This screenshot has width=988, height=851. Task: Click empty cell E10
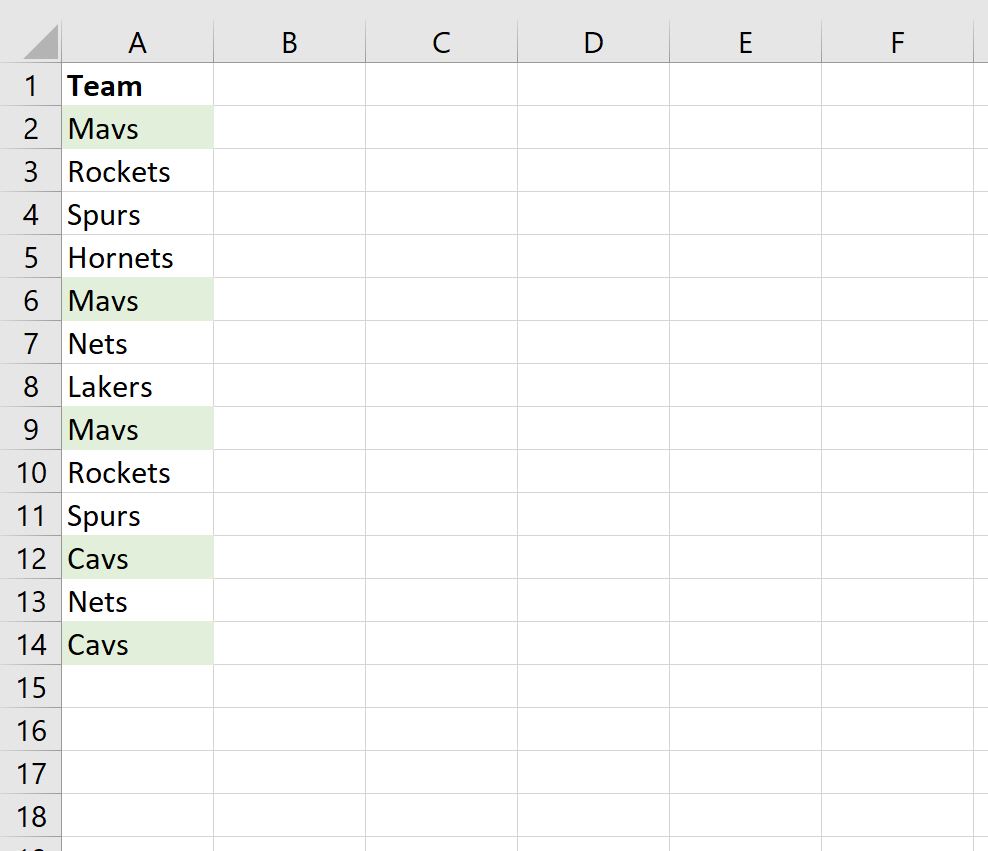[x=745, y=472]
